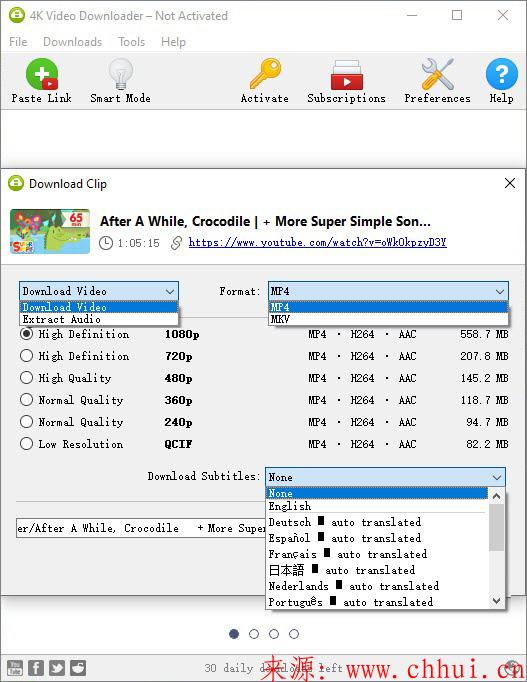Open Preferences tools icon
Screen dimensions: 527x682
pyautogui.click(x=437, y=74)
